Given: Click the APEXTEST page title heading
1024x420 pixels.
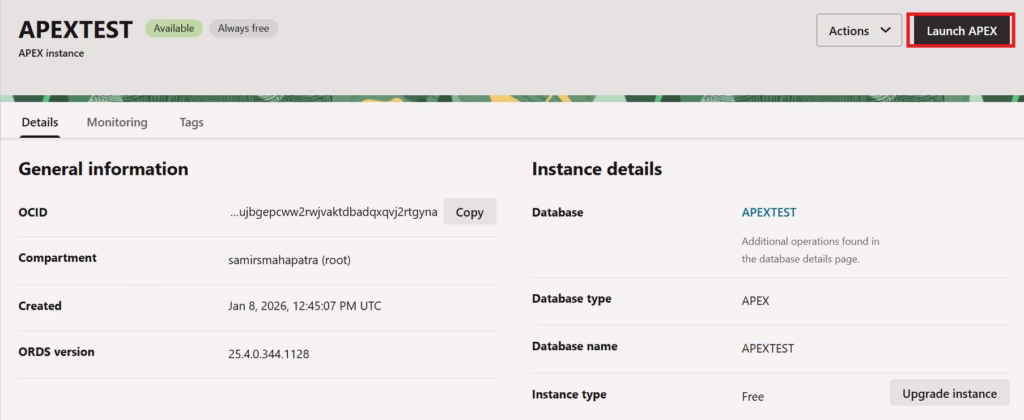Looking at the screenshot, I should point(76,30).
